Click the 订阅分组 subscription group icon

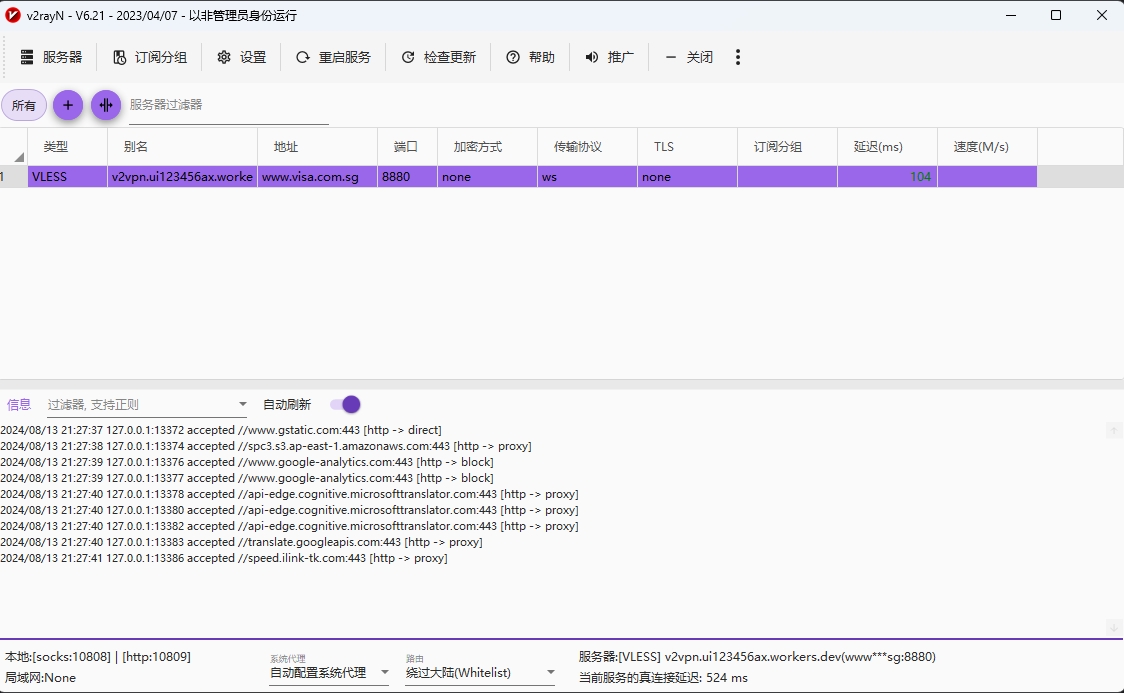click(120, 57)
